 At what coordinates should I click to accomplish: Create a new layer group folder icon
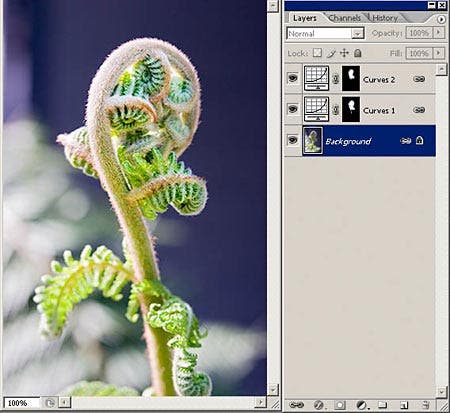point(383,405)
